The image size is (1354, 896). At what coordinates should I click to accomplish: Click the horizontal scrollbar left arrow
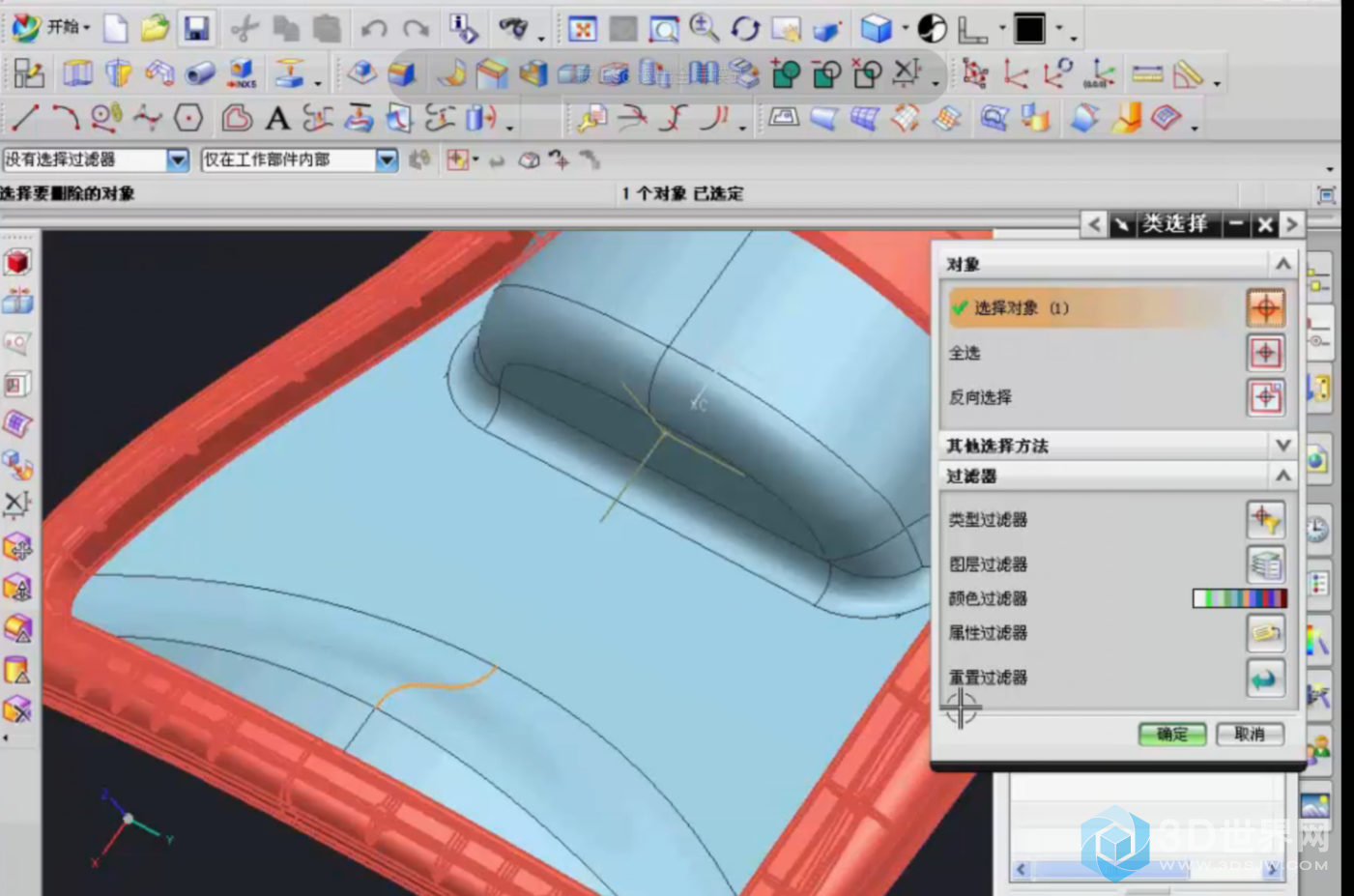pyautogui.click(x=1022, y=869)
